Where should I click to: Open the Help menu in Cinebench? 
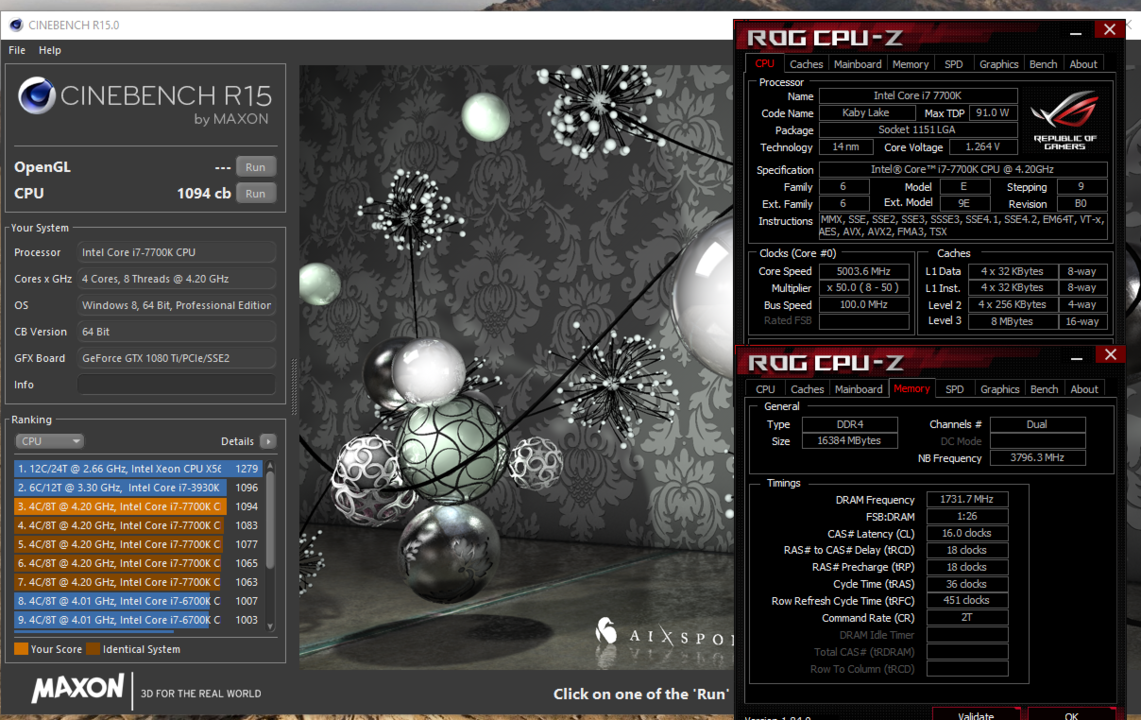tap(49, 50)
